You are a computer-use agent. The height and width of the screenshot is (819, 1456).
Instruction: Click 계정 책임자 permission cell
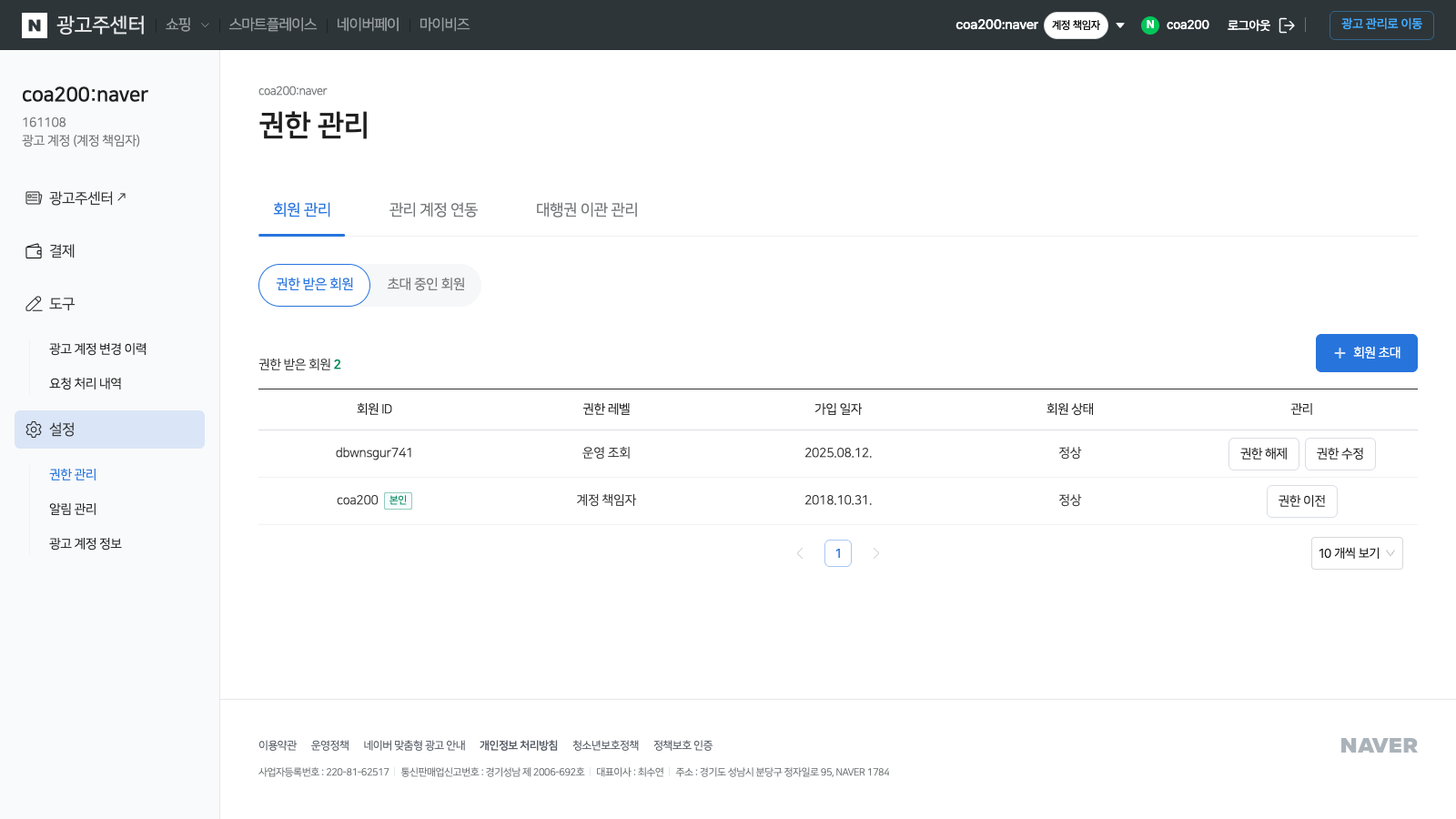click(606, 500)
